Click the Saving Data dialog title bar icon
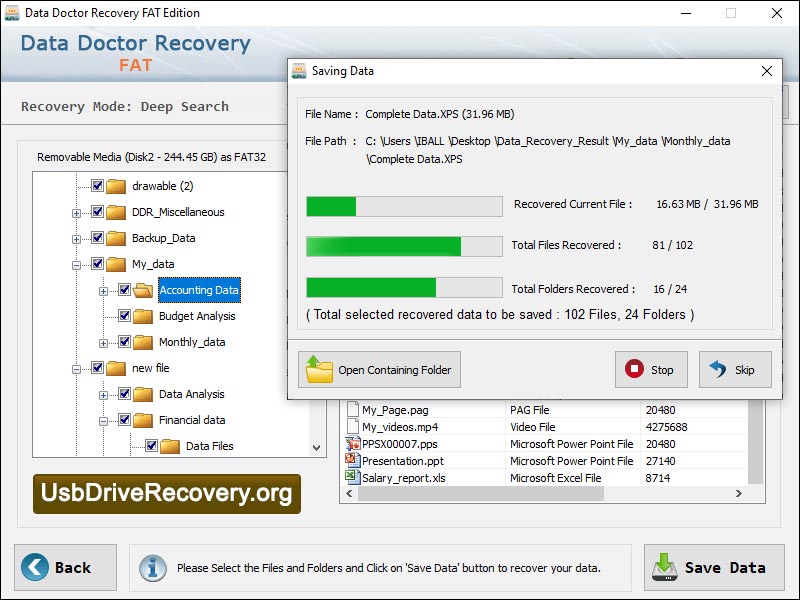800x600 pixels. pyautogui.click(x=297, y=70)
